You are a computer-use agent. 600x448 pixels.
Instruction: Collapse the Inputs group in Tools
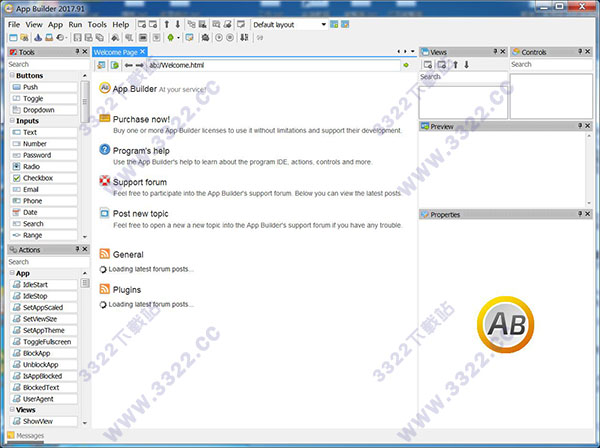12,121
